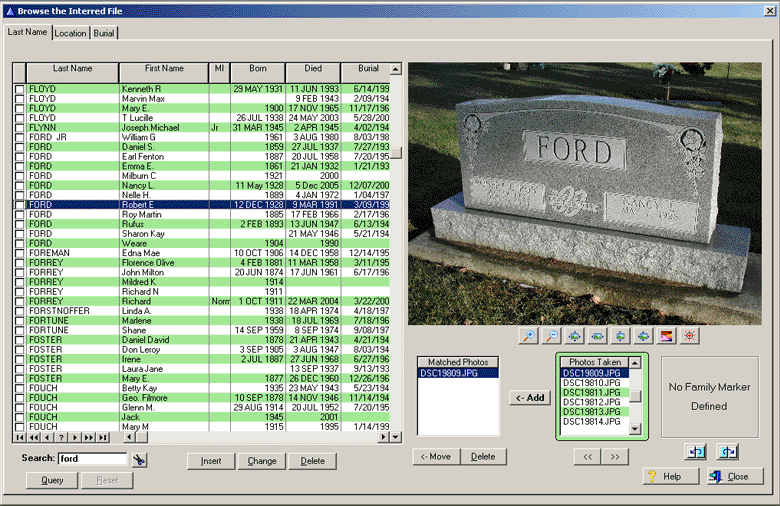Click the zoom in magnifier icon
This screenshot has height=506, width=780.
(x=527, y=337)
